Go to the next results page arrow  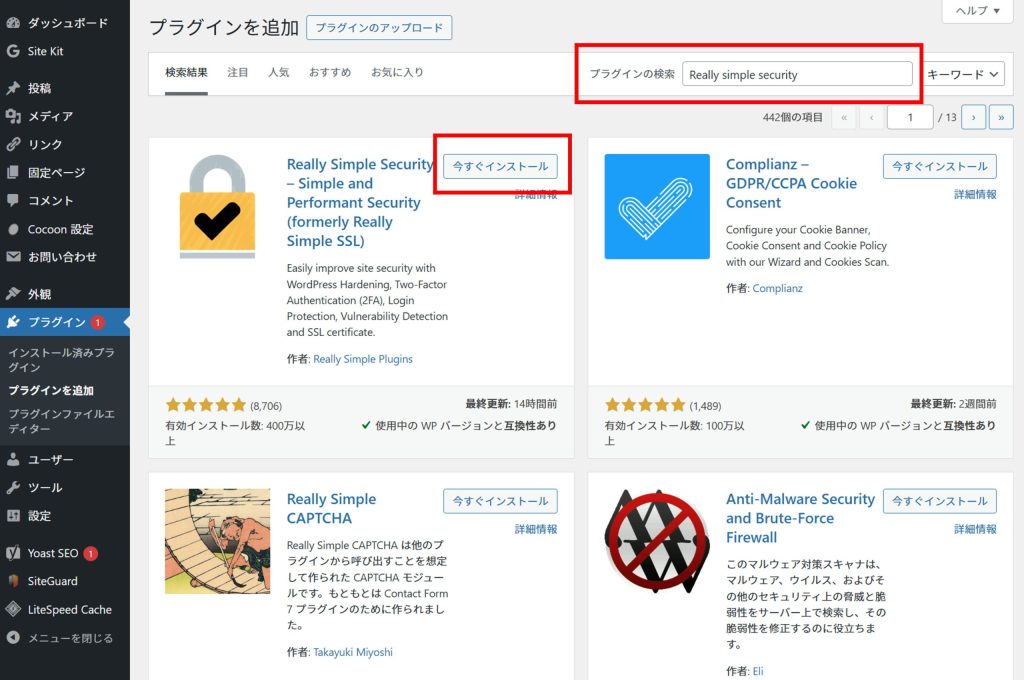[x=974, y=117]
